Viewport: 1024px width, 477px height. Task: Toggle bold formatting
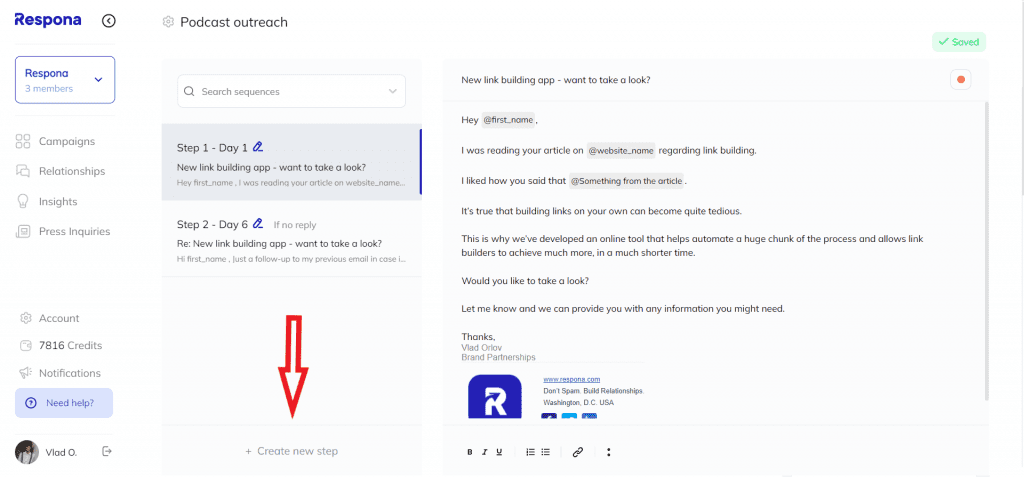(x=470, y=452)
